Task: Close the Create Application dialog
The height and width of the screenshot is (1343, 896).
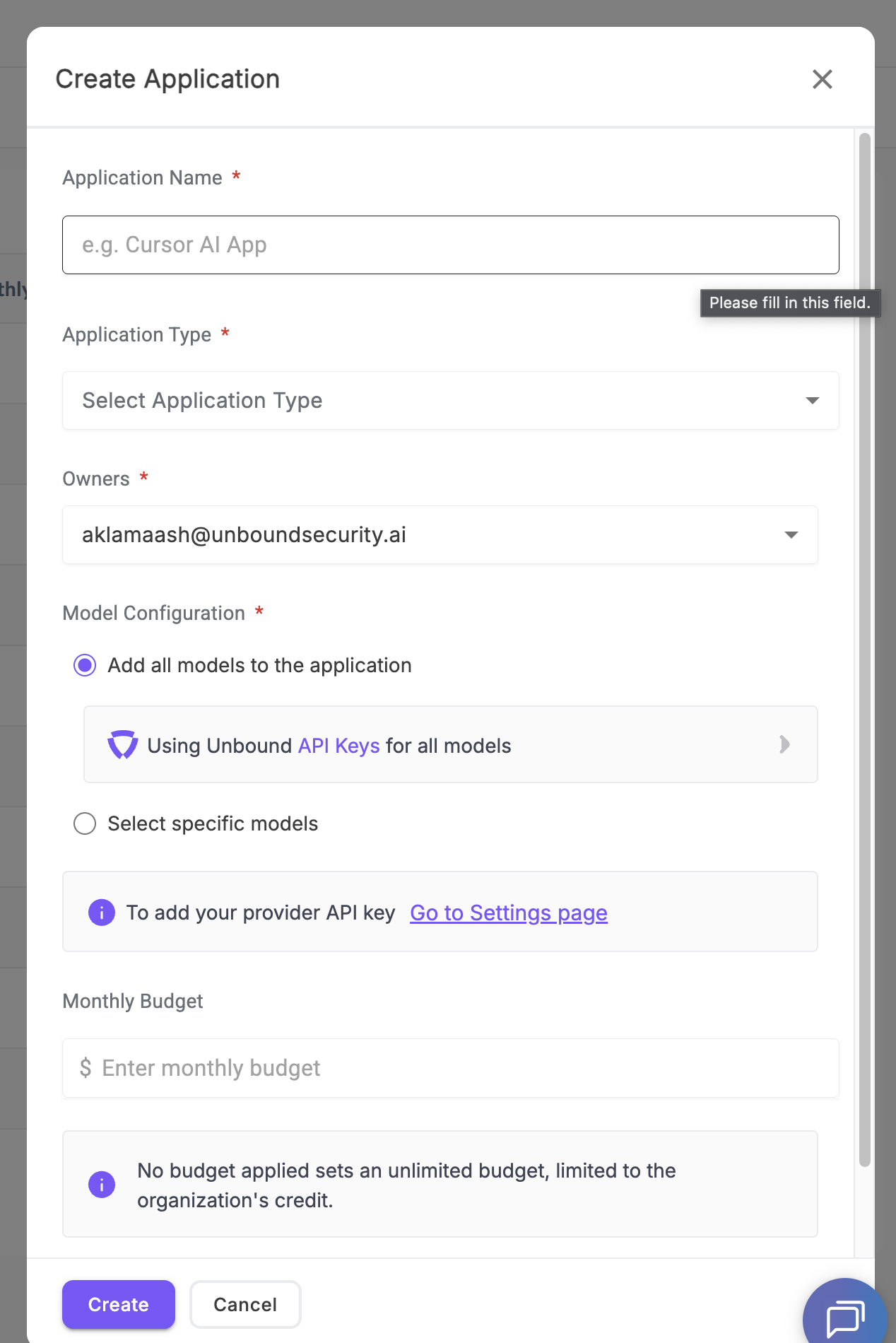Action: tap(822, 79)
